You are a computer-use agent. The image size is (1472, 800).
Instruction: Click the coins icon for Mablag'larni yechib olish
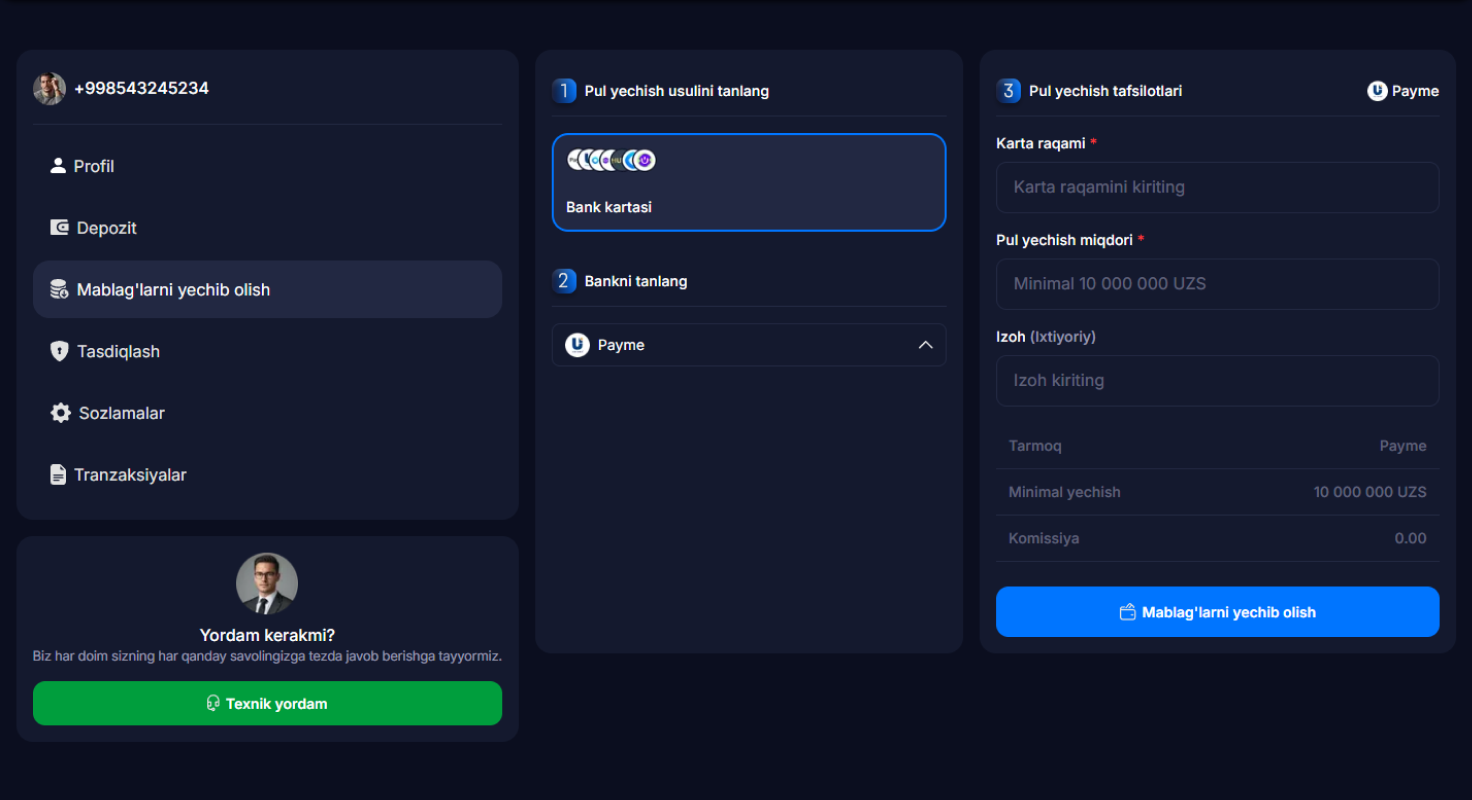click(60, 290)
